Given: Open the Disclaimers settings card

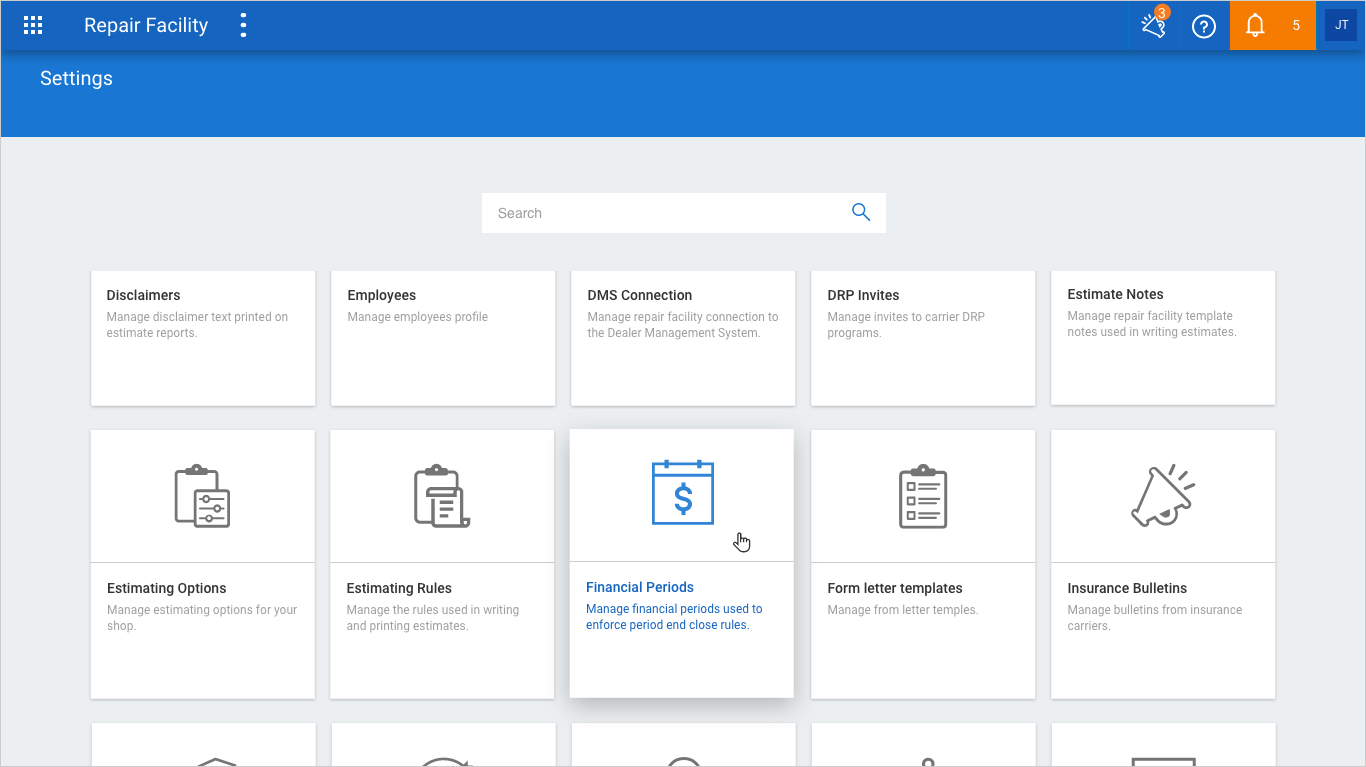Looking at the screenshot, I should [x=203, y=338].
